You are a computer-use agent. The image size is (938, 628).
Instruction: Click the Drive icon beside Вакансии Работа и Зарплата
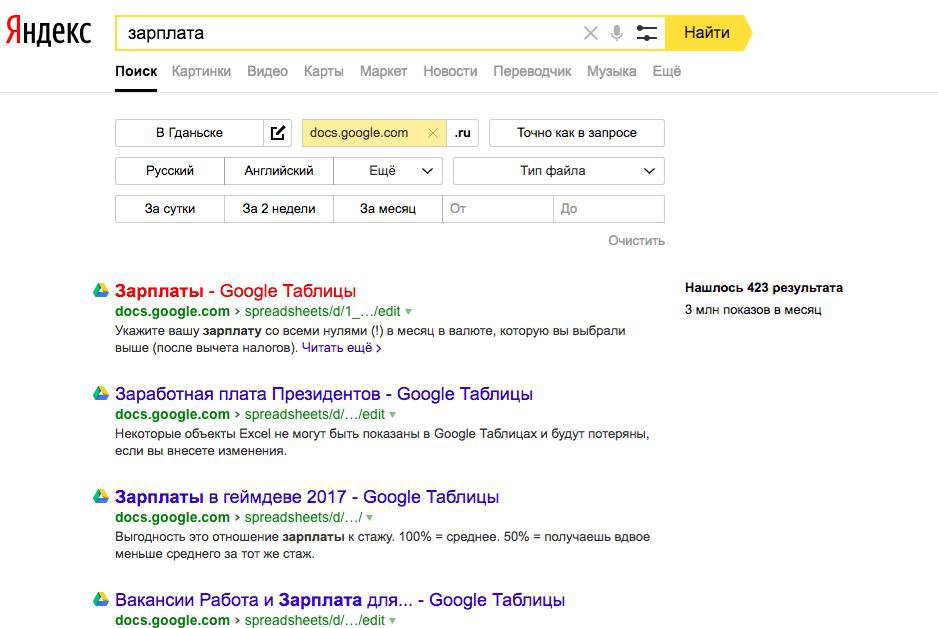100,599
